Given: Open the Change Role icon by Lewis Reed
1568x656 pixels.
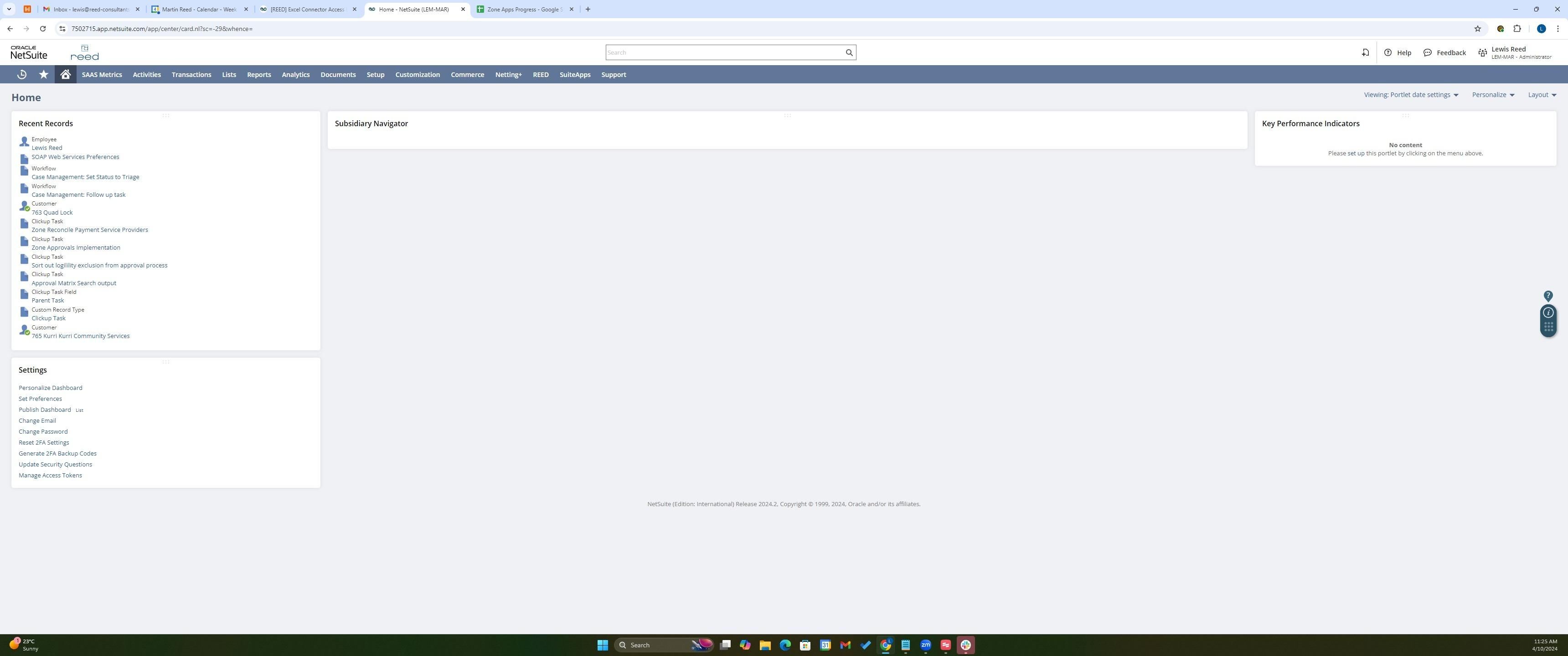Looking at the screenshot, I should [1483, 53].
